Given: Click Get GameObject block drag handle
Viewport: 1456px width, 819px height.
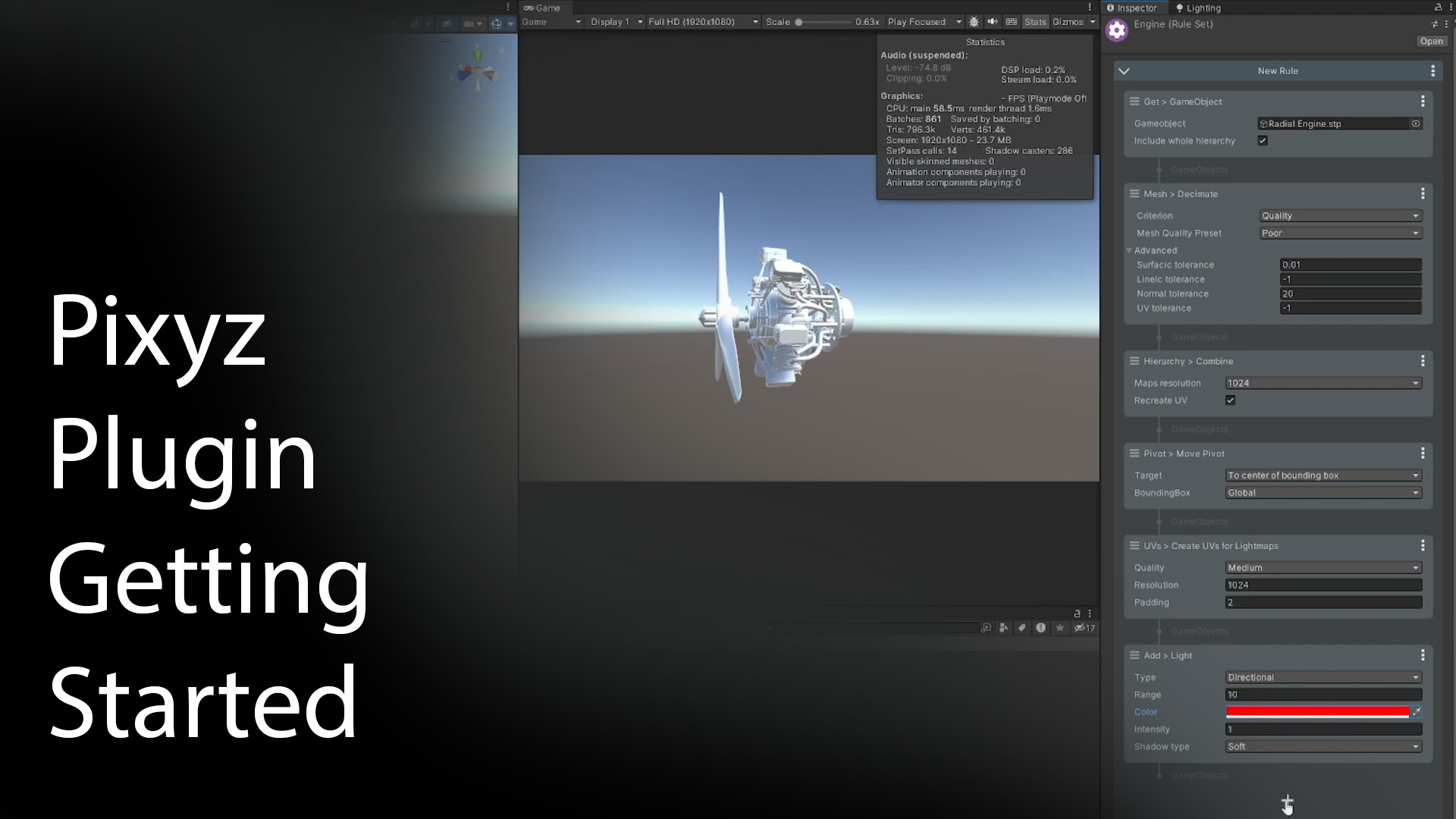Looking at the screenshot, I should [x=1134, y=102].
